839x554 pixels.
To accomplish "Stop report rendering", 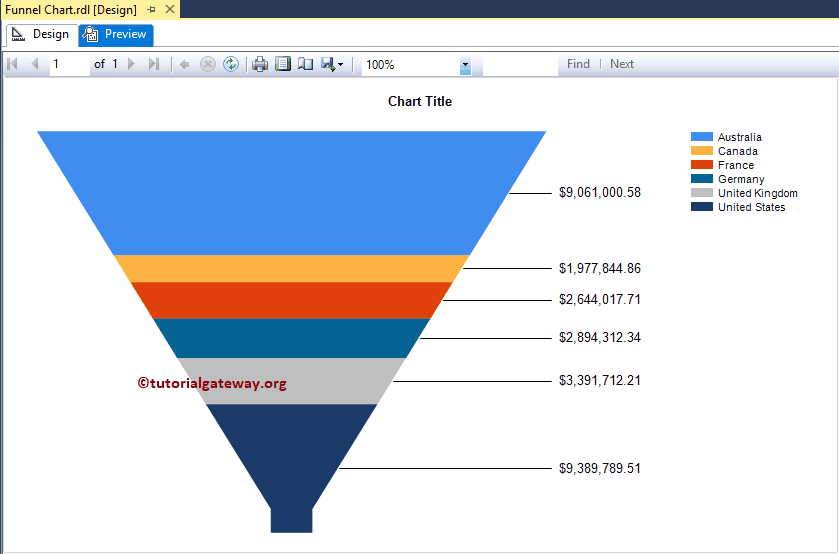I will click(208, 64).
